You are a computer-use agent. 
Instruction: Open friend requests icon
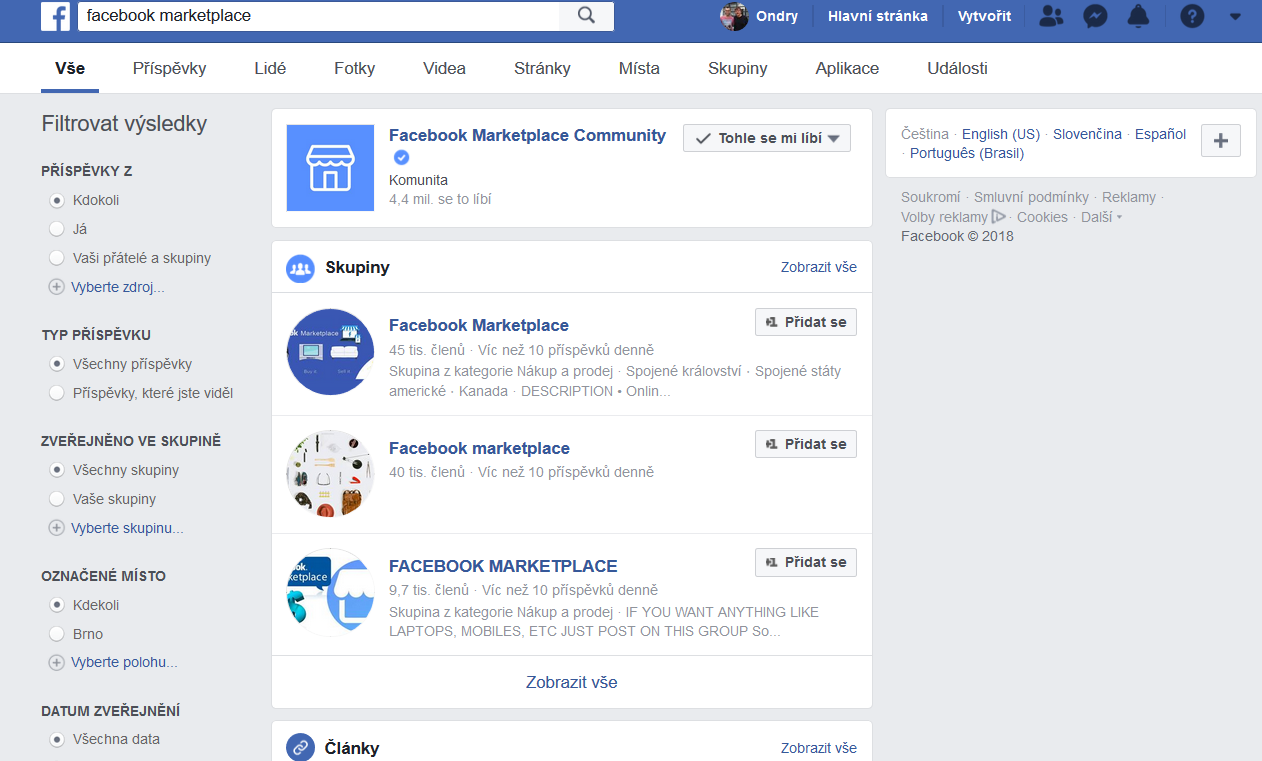click(x=1051, y=16)
